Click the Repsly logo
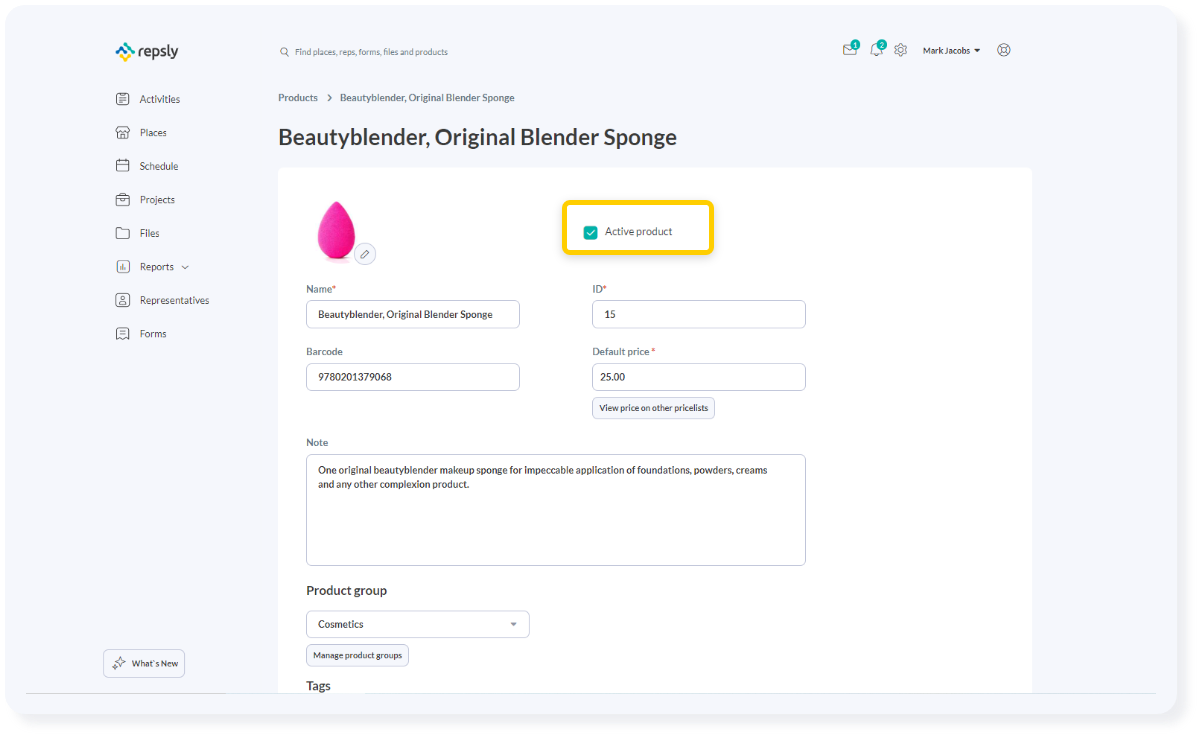1202x739 pixels. point(146,51)
